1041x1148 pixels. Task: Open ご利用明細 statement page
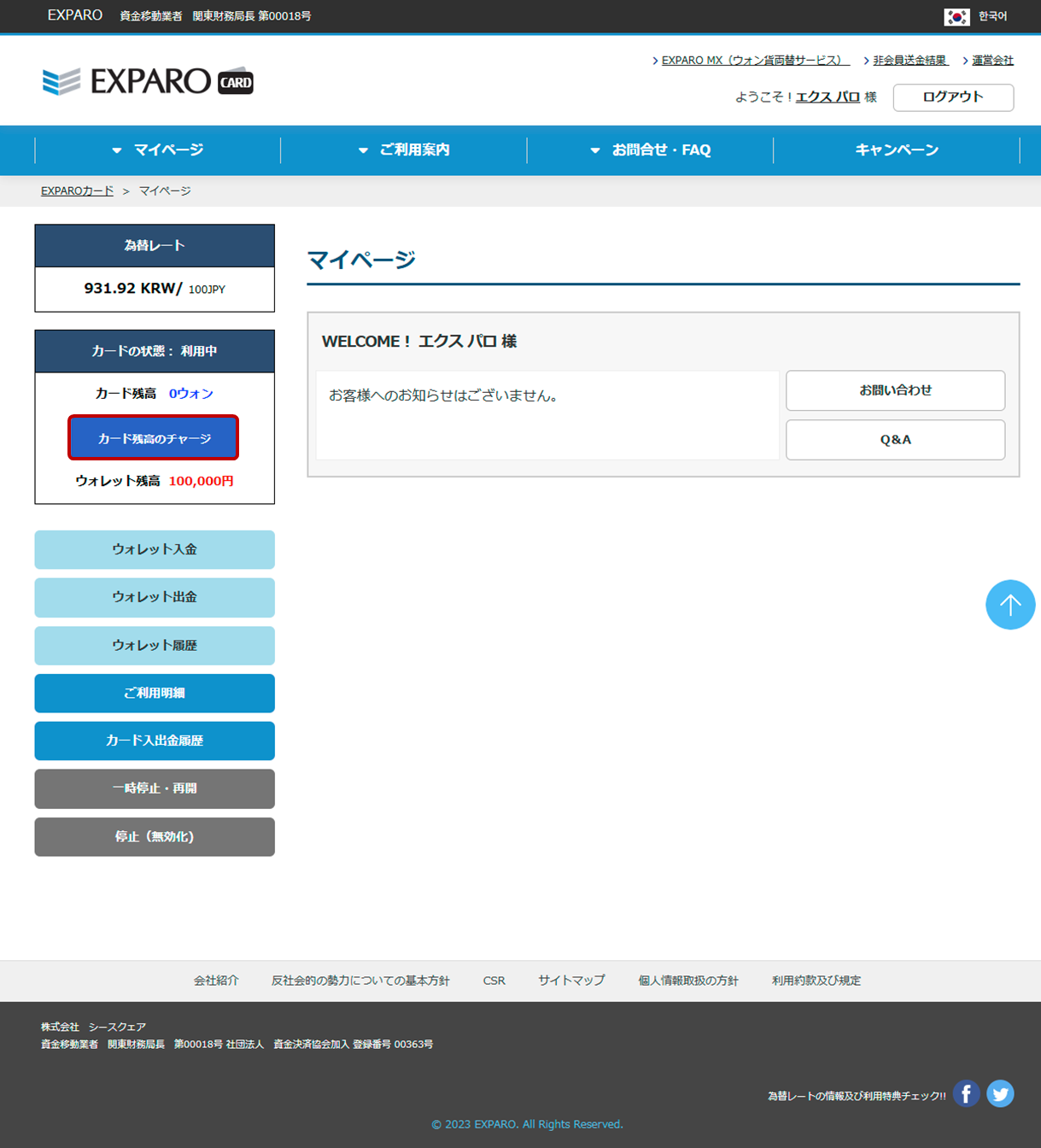[155, 693]
